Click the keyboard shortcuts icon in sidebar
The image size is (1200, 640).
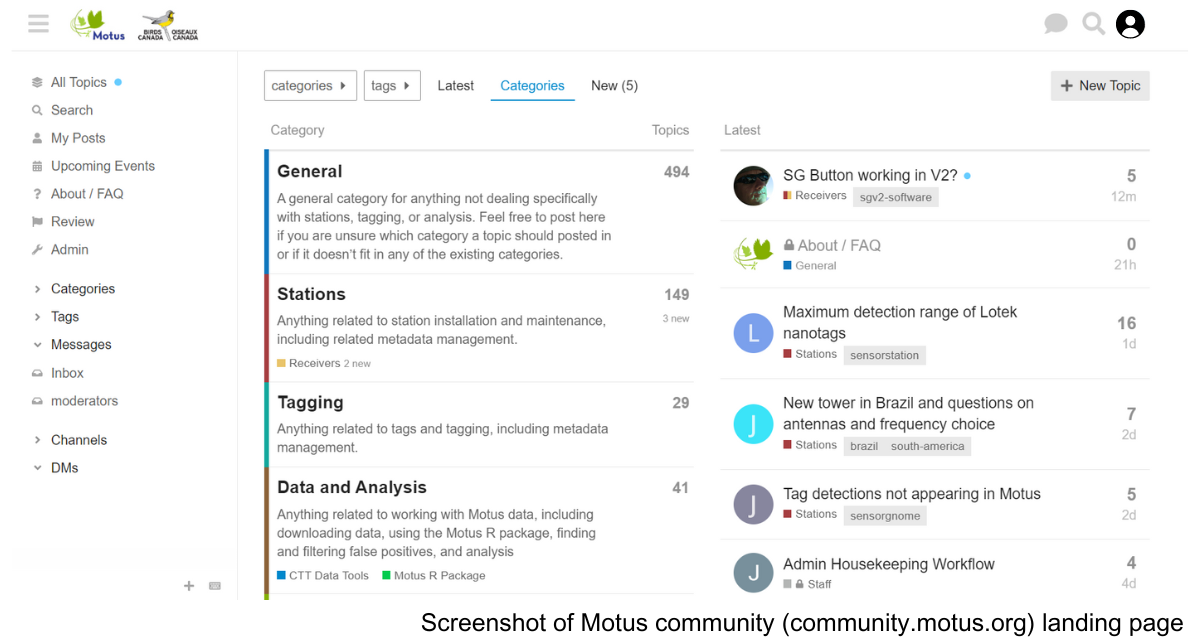215,586
